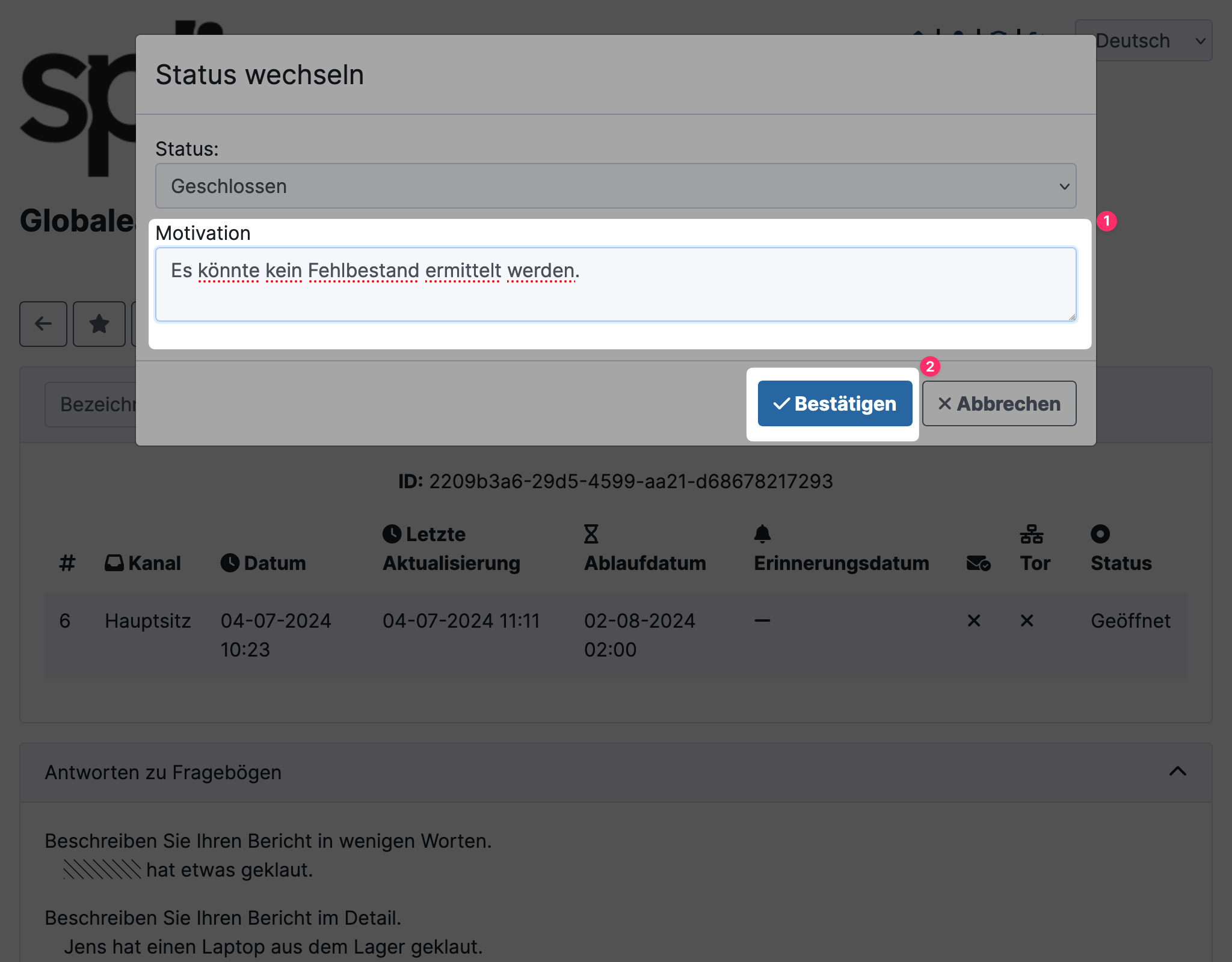Click the X mark under envelope column

(974, 620)
